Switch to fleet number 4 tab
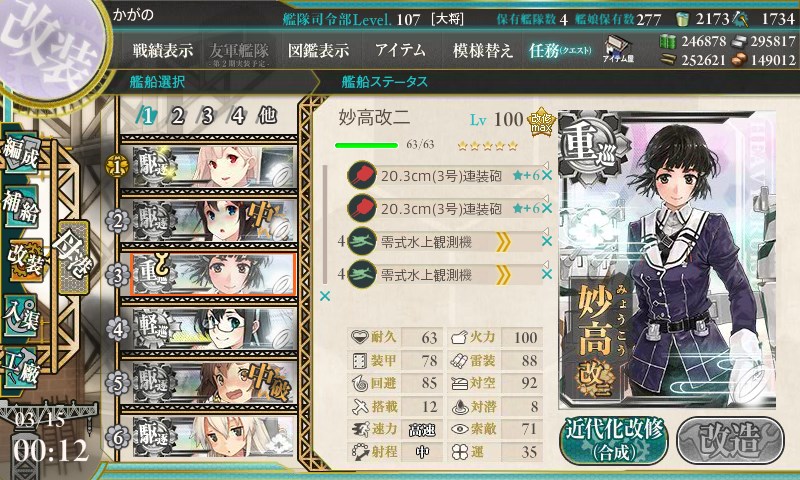The height and width of the screenshot is (480, 800). click(238, 116)
